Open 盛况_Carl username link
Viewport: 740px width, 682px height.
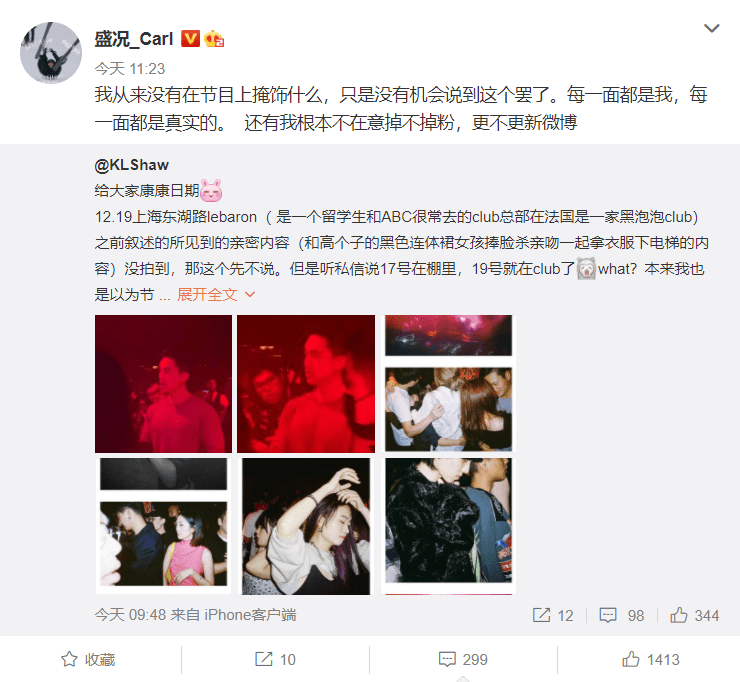134,39
